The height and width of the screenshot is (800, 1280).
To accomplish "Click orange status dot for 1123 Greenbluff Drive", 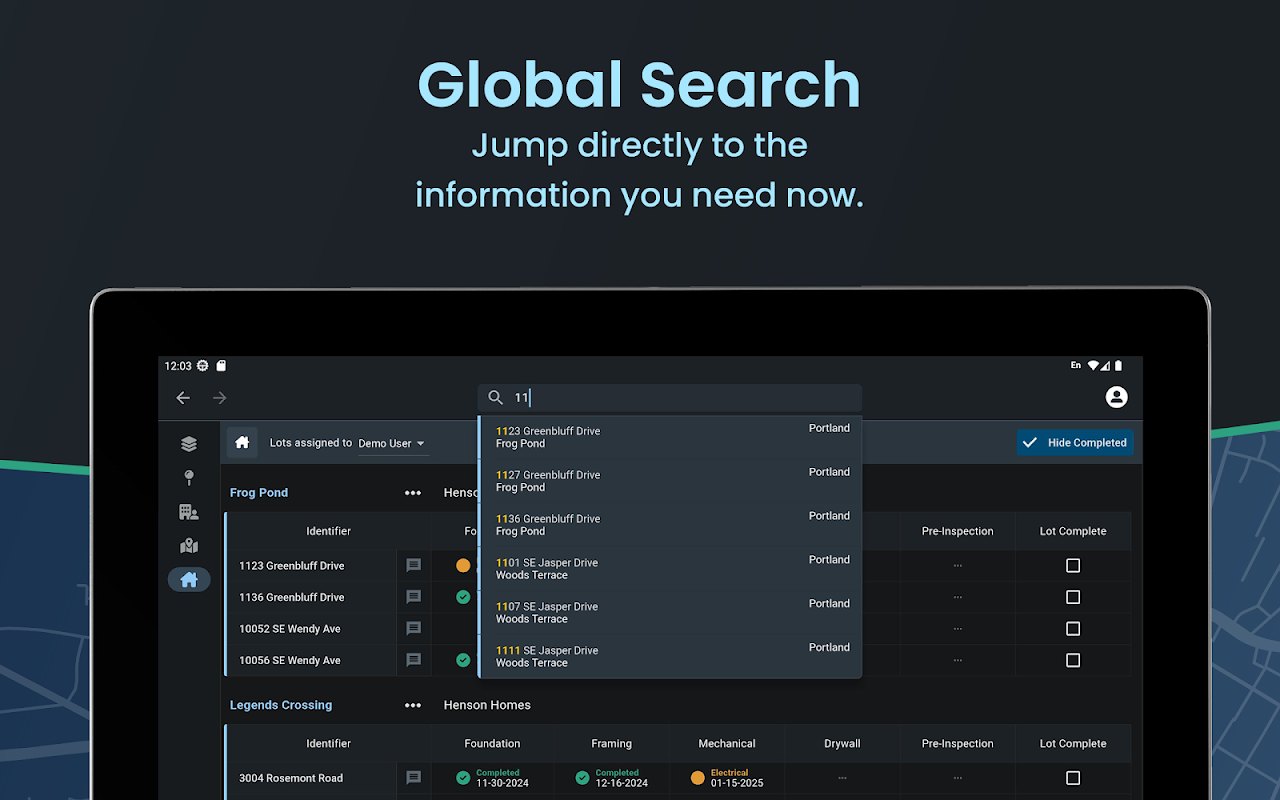I will point(463,565).
